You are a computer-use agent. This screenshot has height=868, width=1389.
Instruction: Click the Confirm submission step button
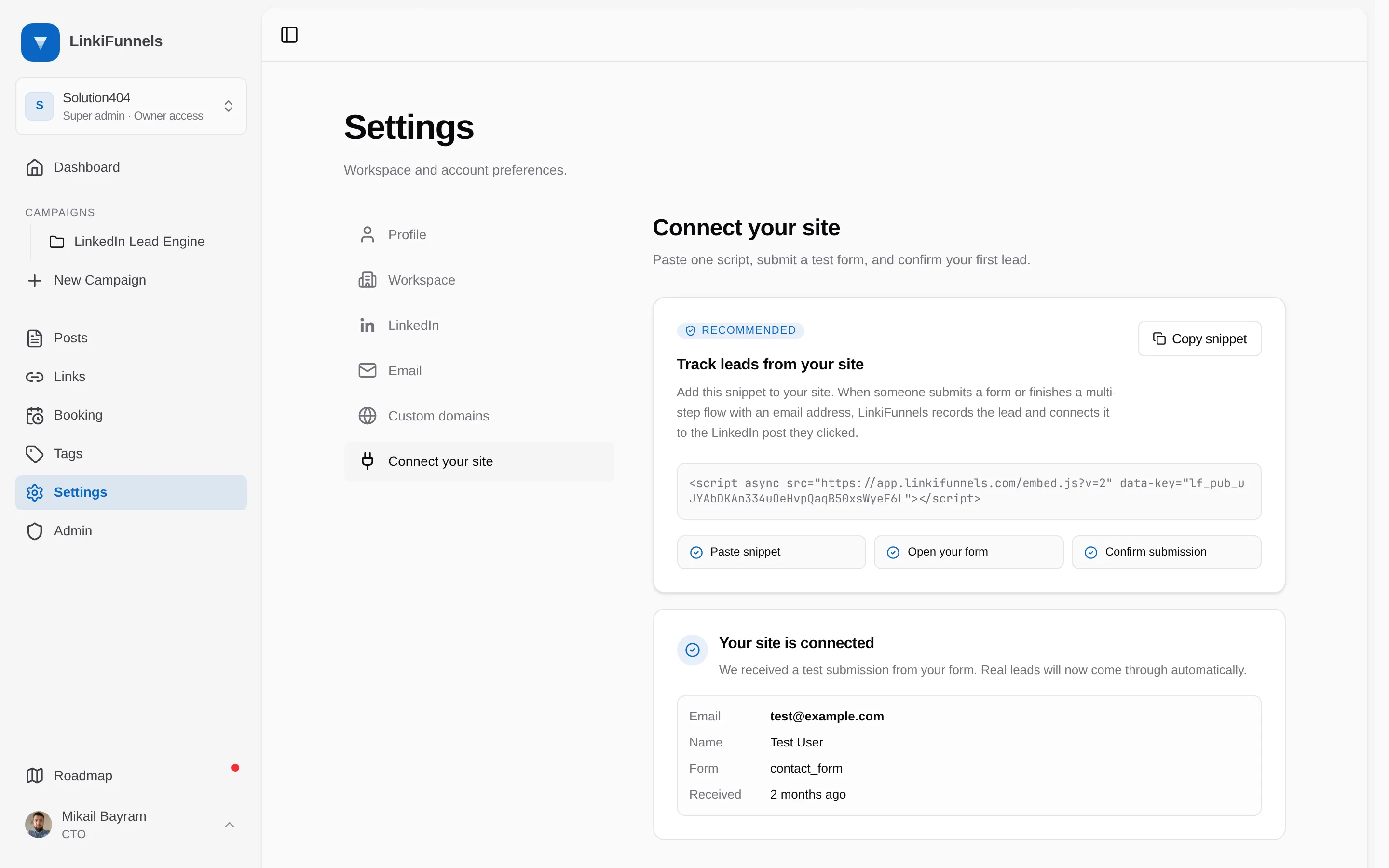pos(1166,552)
